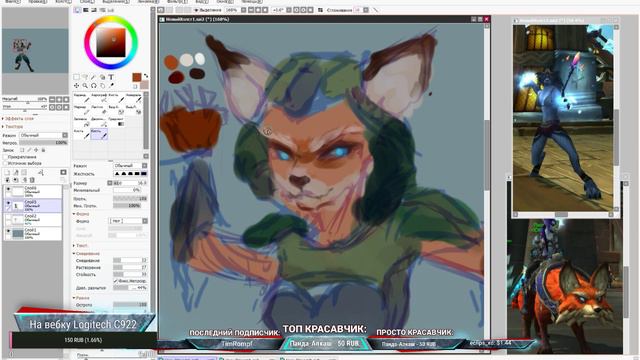
Task: Swap foreground and background colors
Action: point(146,76)
